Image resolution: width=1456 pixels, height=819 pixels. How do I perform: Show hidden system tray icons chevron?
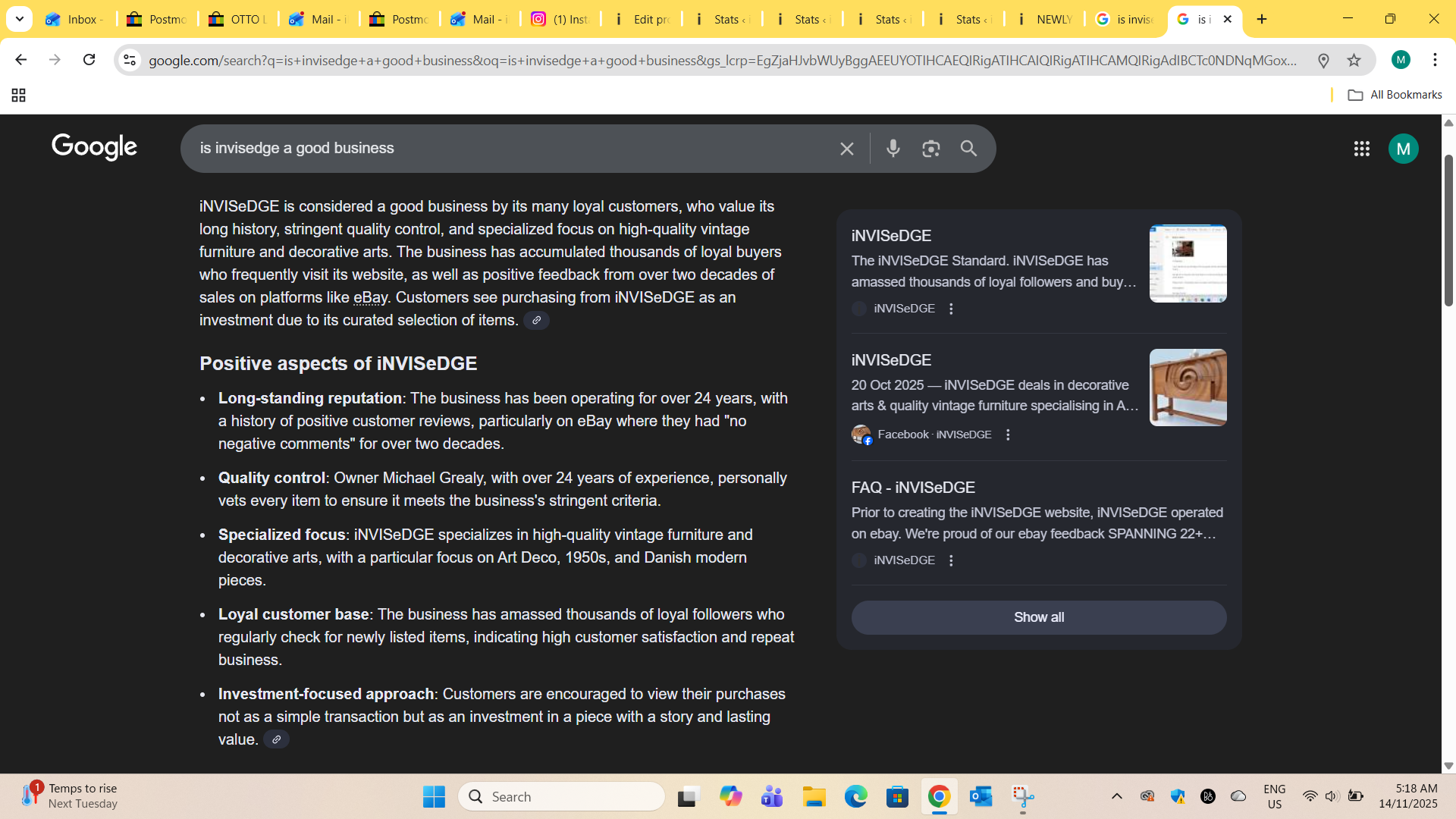[x=1116, y=796]
